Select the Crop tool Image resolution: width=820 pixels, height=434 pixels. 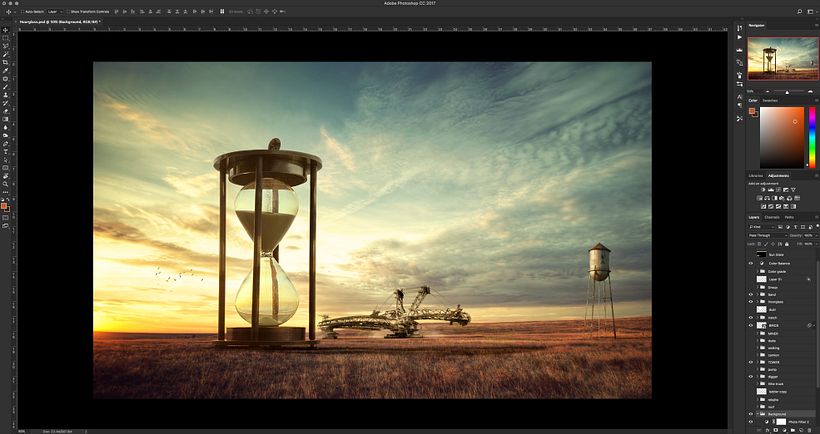pos(6,62)
